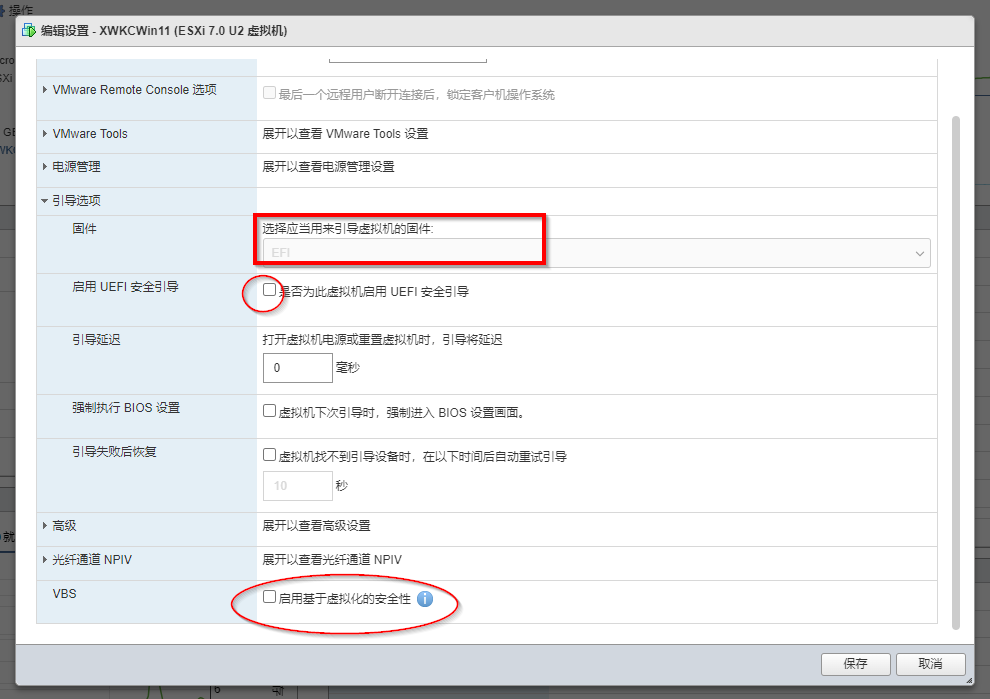Click the 毫秒 unit label
The width and height of the screenshot is (990, 699).
(x=348, y=367)
